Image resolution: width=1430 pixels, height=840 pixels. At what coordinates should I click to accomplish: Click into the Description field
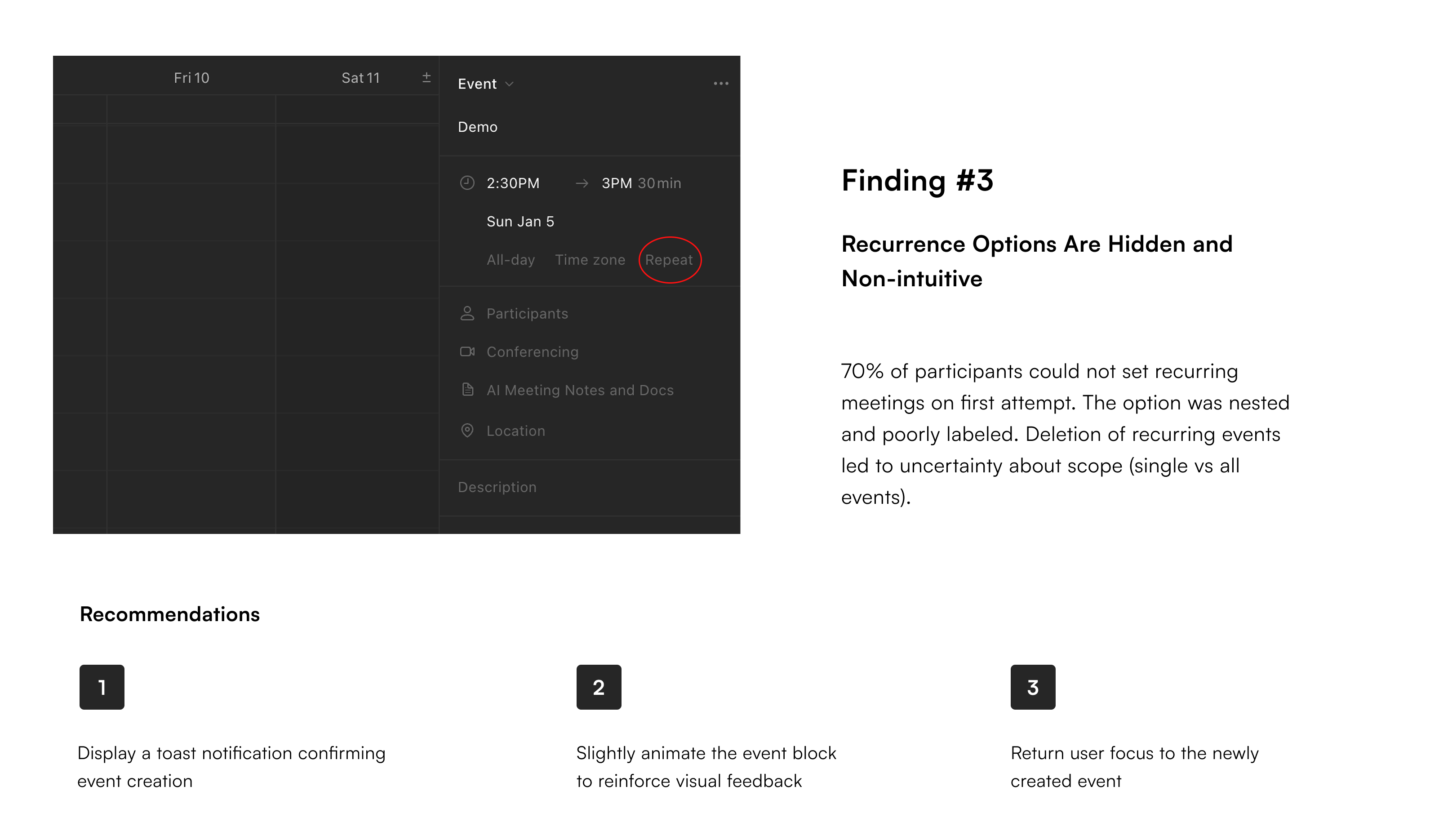pyautogui.click(x=497, y=487)
